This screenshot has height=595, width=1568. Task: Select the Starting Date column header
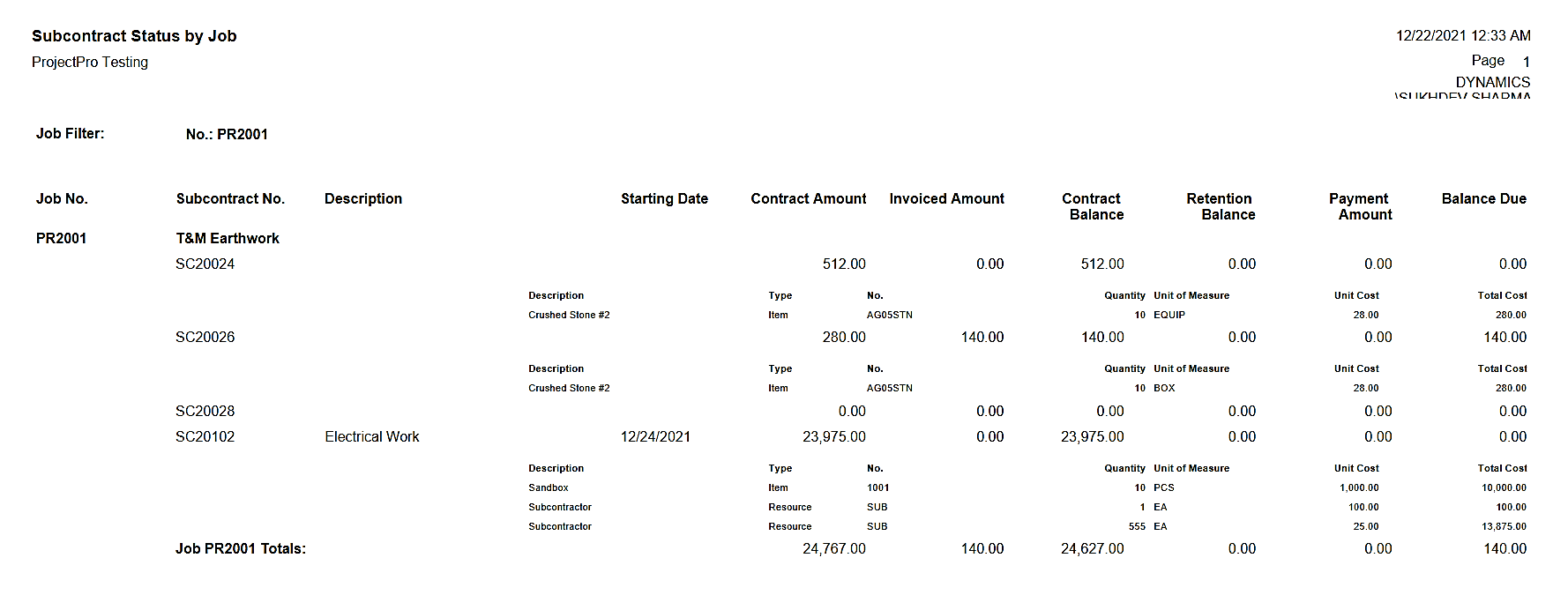click(664, 199)
